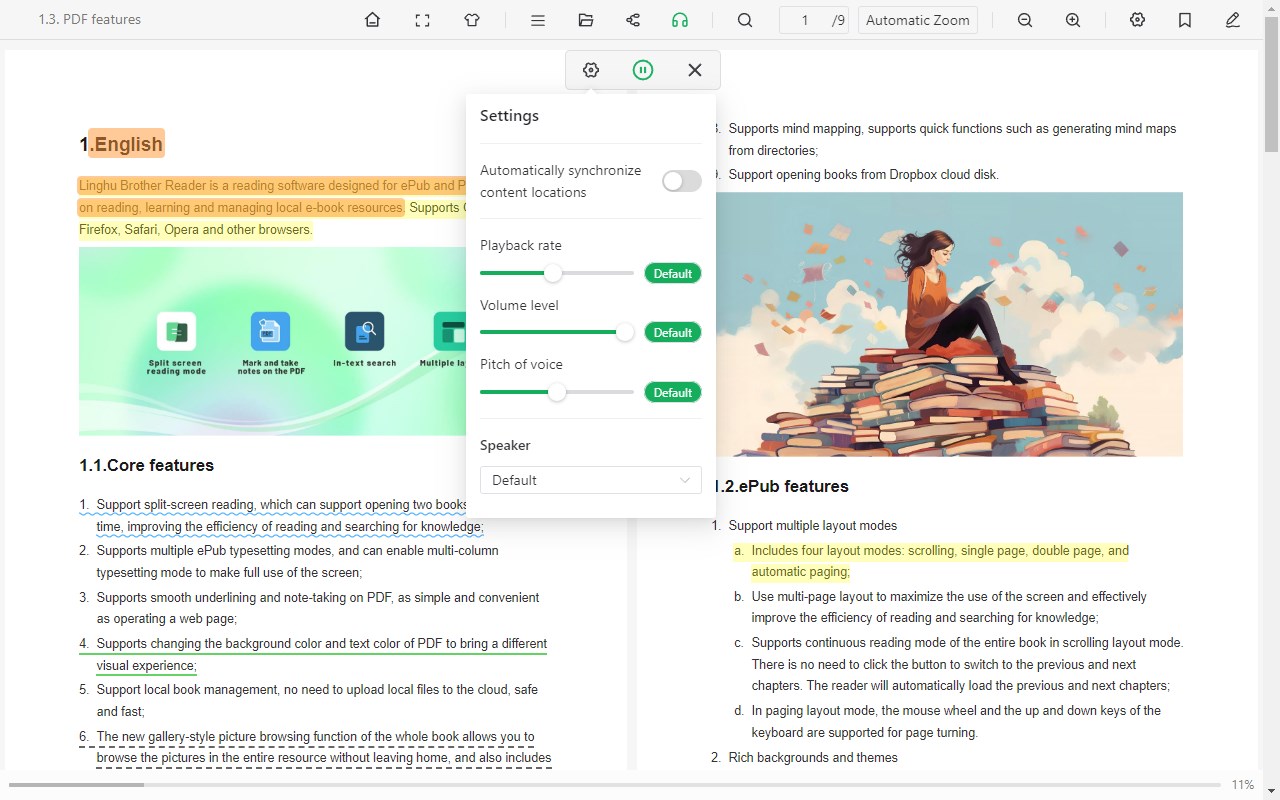Add a bookmark with the bookmark icon
The height and width of the screenshot is (800, 1280).
click(1185, 20)
